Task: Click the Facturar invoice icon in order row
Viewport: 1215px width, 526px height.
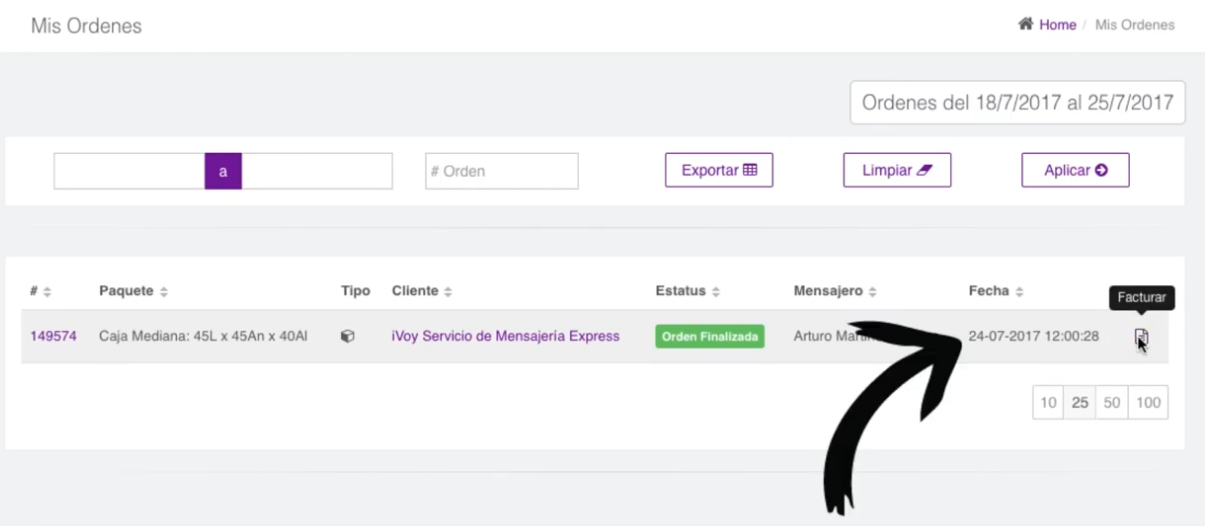Action: pyautogui.click(x=1141, y=339)
